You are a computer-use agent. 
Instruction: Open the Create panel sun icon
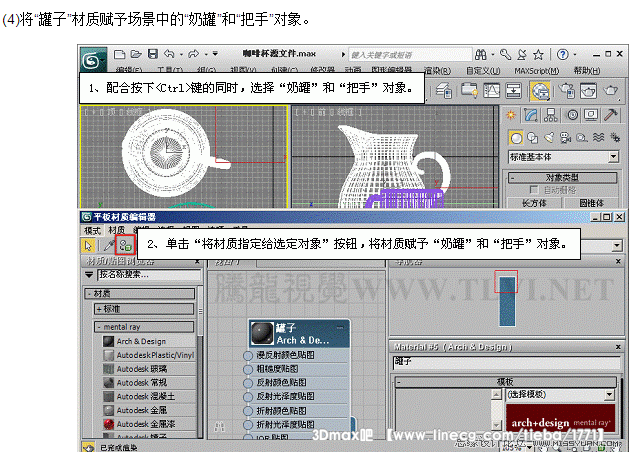pos(511,115)
